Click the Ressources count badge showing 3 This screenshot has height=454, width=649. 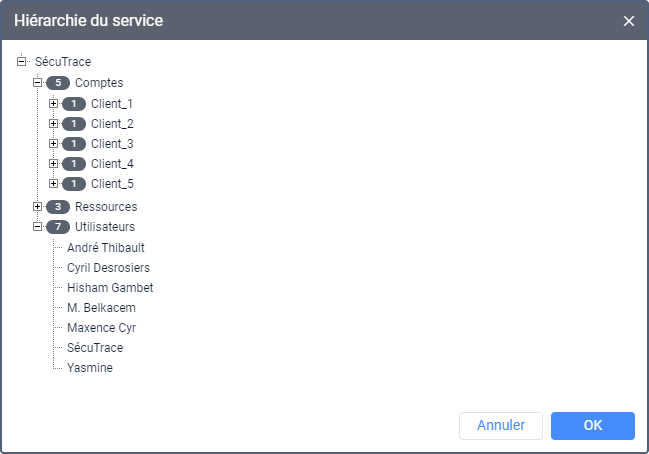tap(58, 207)
